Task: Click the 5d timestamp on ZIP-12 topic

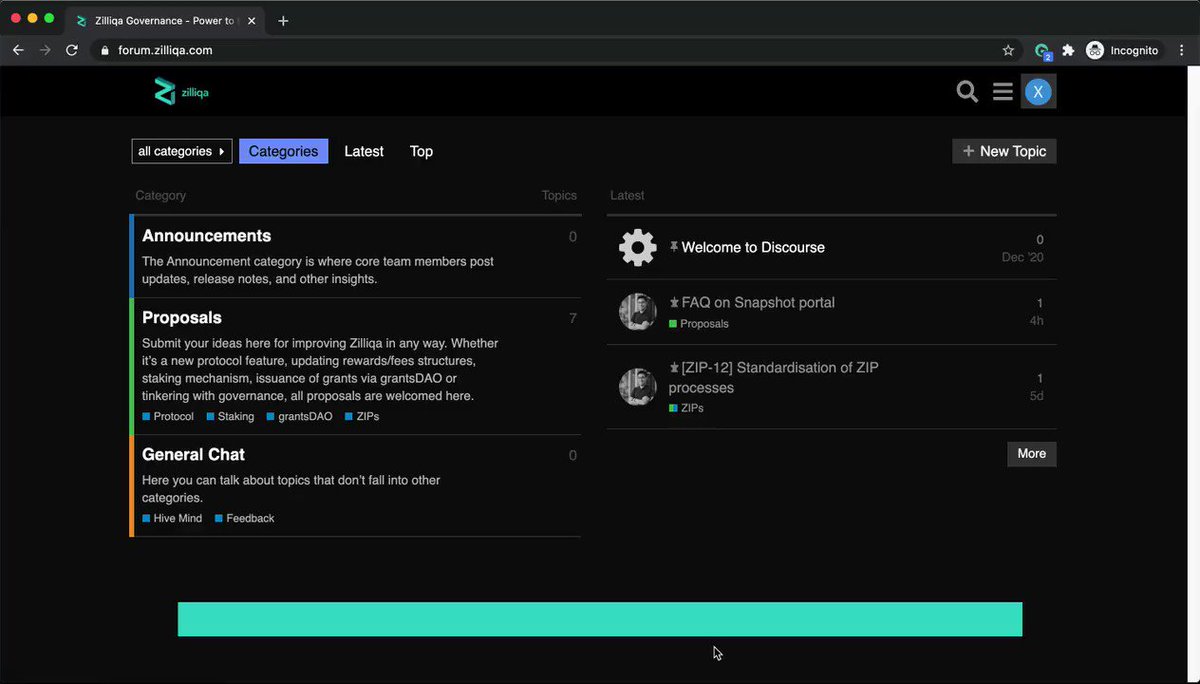Action: click(1037, 396)
